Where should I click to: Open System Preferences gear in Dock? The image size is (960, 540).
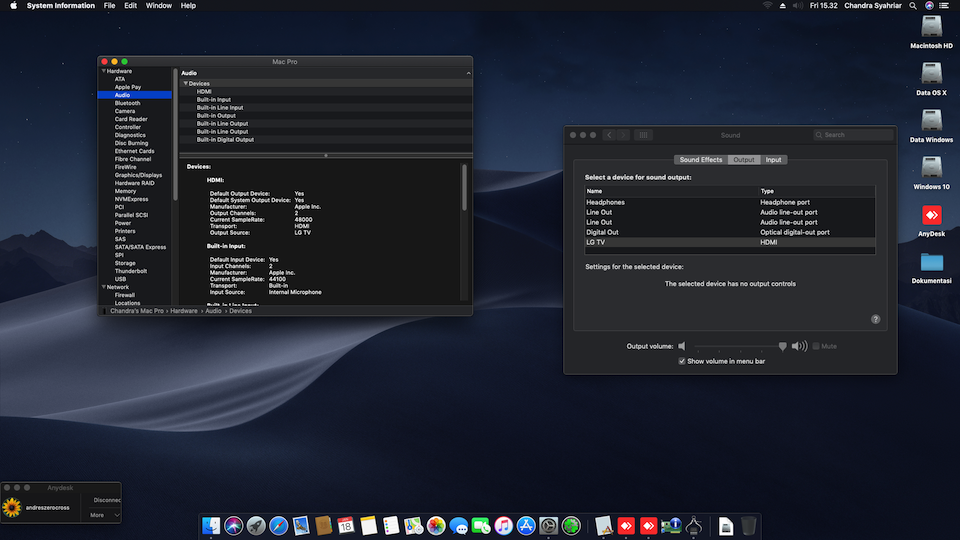pyautogui.click(x=549, y=525)
